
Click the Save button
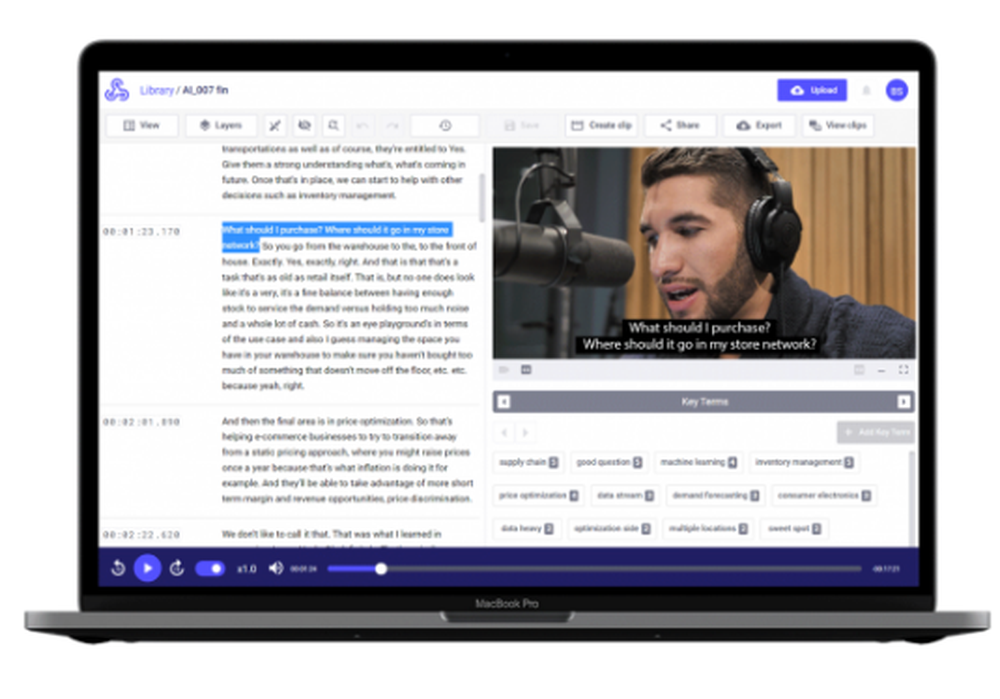522,126
